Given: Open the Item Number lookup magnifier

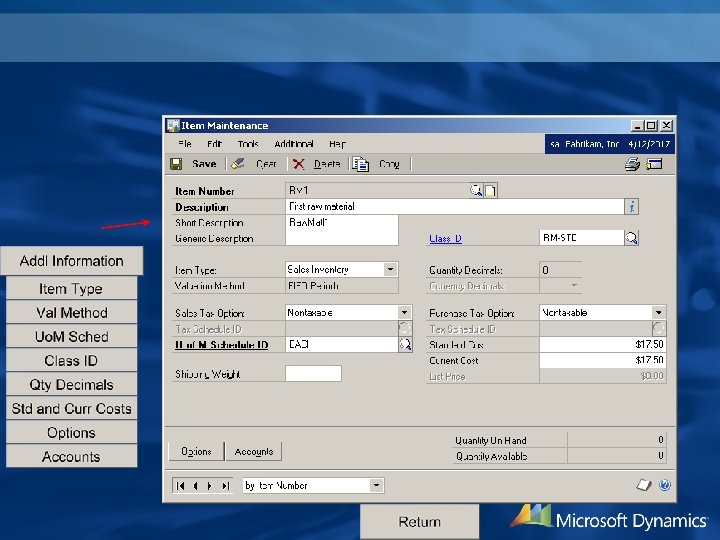Looking at the screenshot, I should point(476,190).
